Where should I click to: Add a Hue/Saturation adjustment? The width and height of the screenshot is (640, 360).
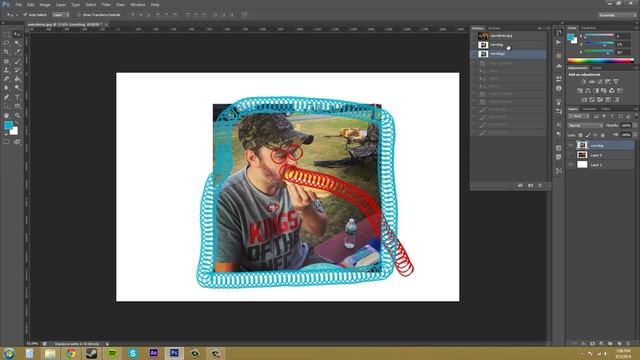point(580,91)
